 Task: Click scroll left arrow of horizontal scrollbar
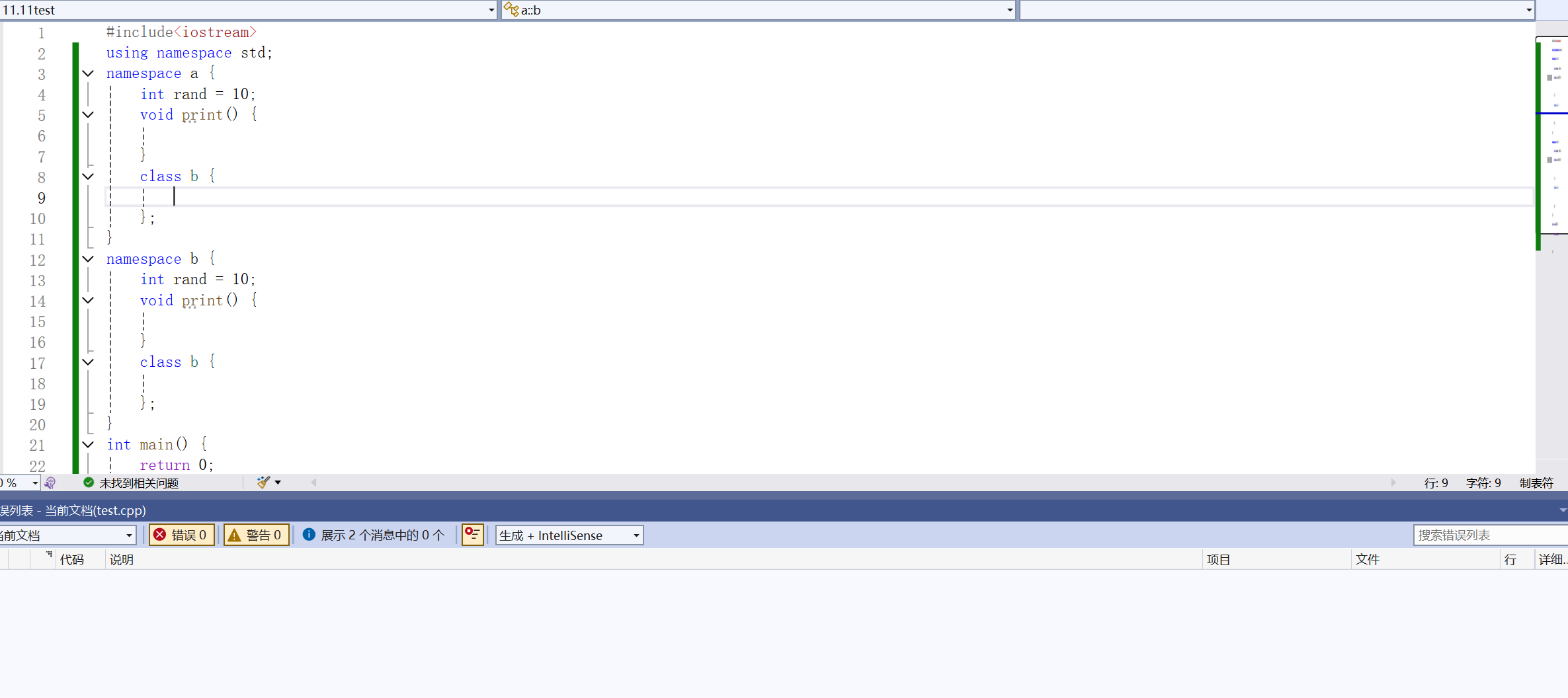point(313,483)
